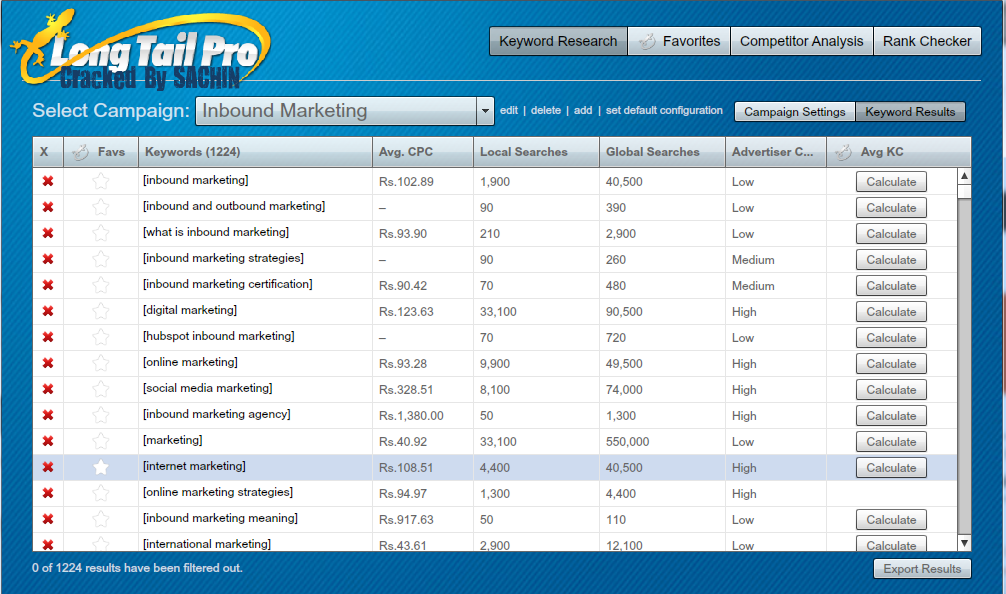Sort by Global Searches column header
This screenshot has width=1006, height=594.
tap(662, 152)
